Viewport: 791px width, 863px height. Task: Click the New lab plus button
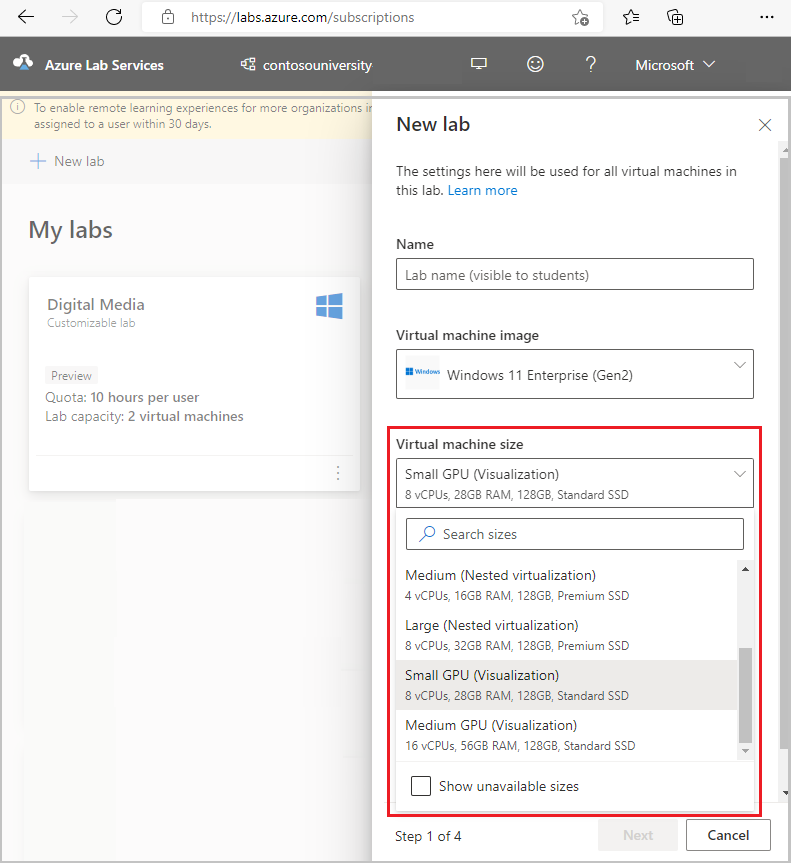pos(67,161)
